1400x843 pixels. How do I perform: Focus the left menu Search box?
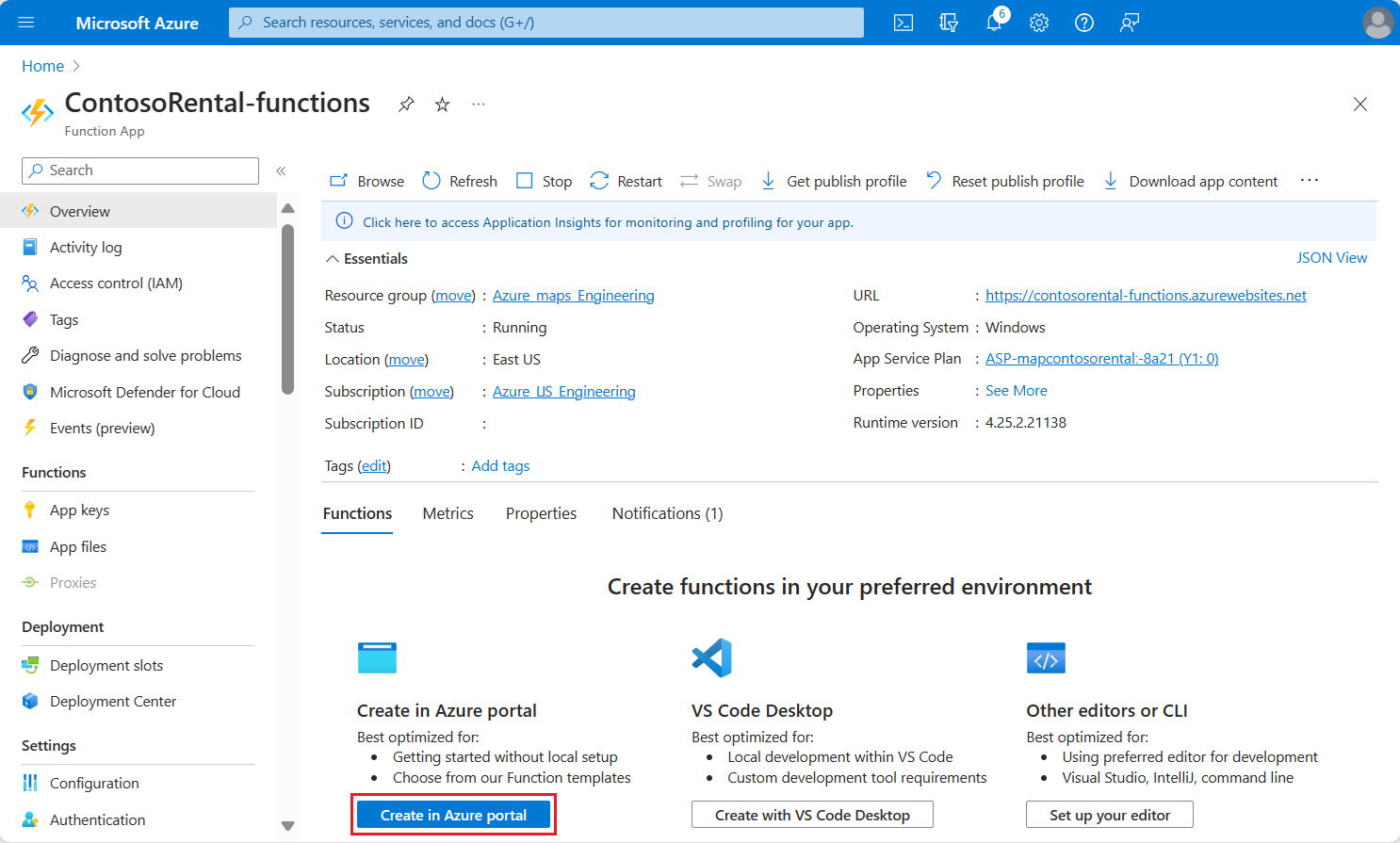coord(140,170)
